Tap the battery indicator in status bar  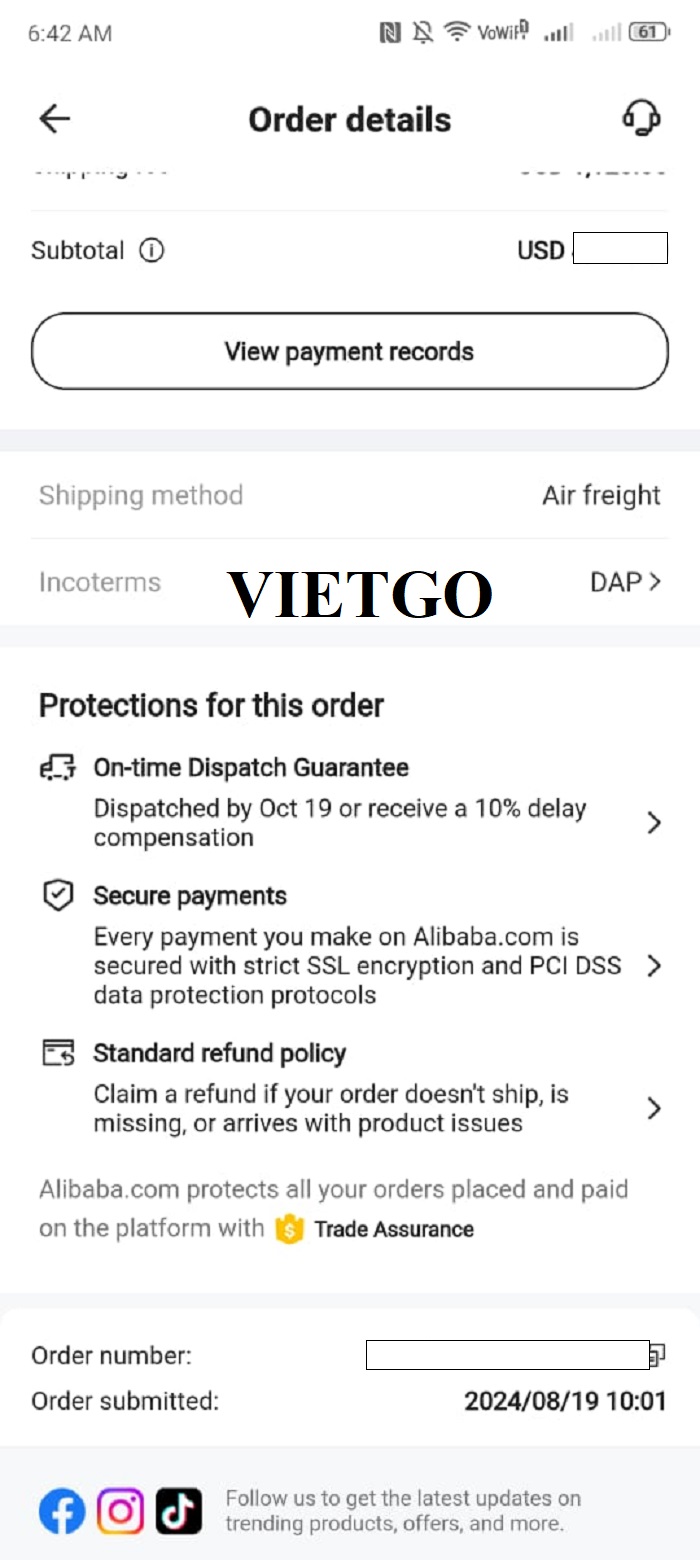[x=650, y=33]
